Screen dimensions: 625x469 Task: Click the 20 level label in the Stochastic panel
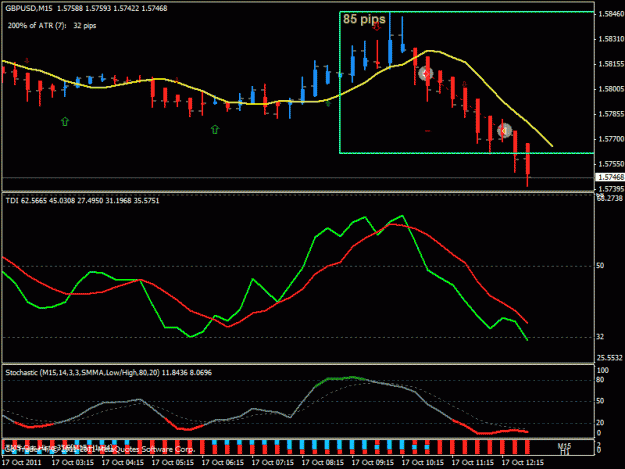click(x=600, y=422)
